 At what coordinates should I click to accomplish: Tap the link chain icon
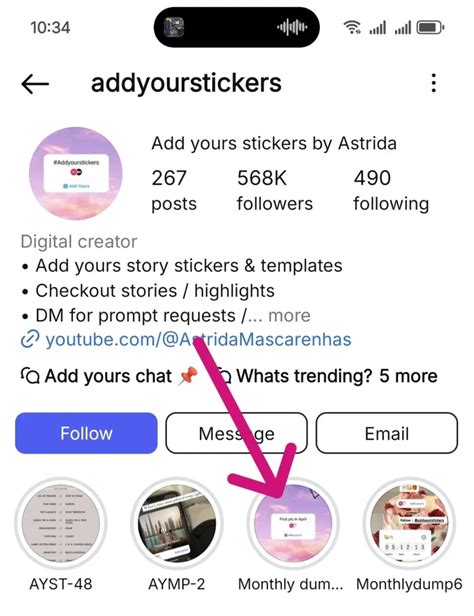click(30, 339)
